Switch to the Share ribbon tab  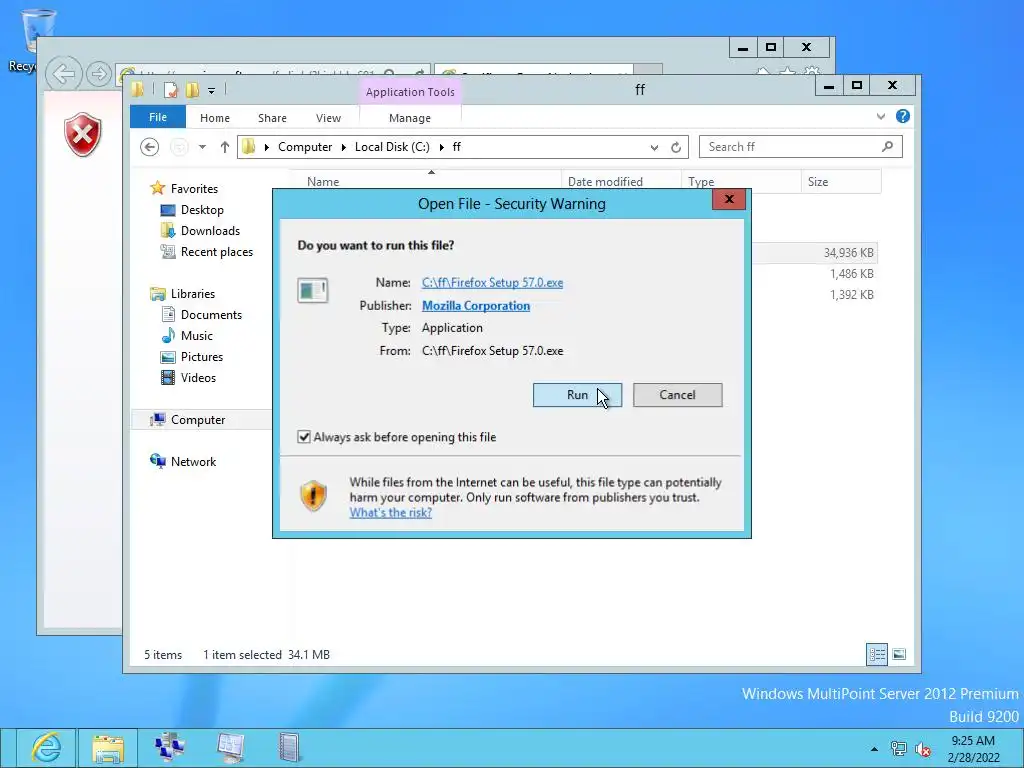pyautogui.click(x=272, y=118)
